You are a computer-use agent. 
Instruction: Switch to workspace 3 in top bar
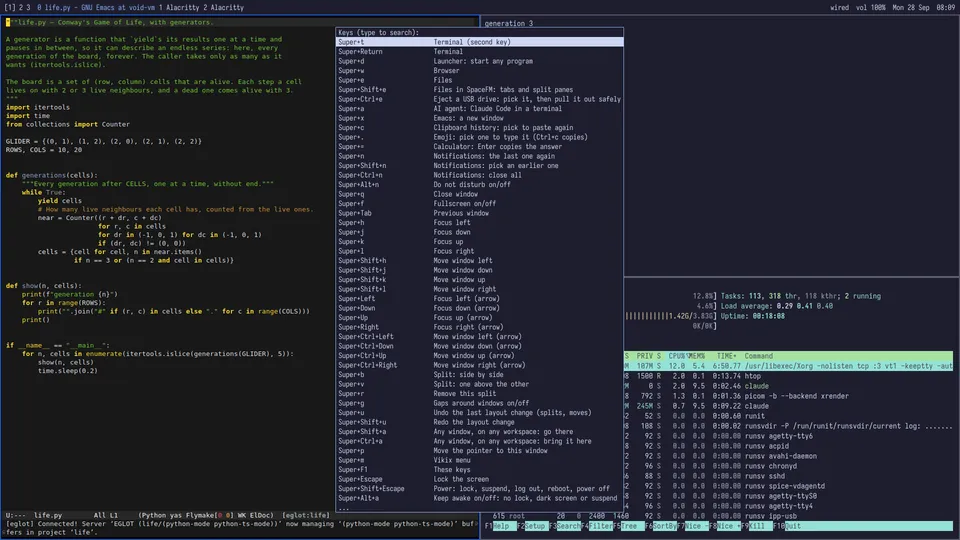(28, 7)
